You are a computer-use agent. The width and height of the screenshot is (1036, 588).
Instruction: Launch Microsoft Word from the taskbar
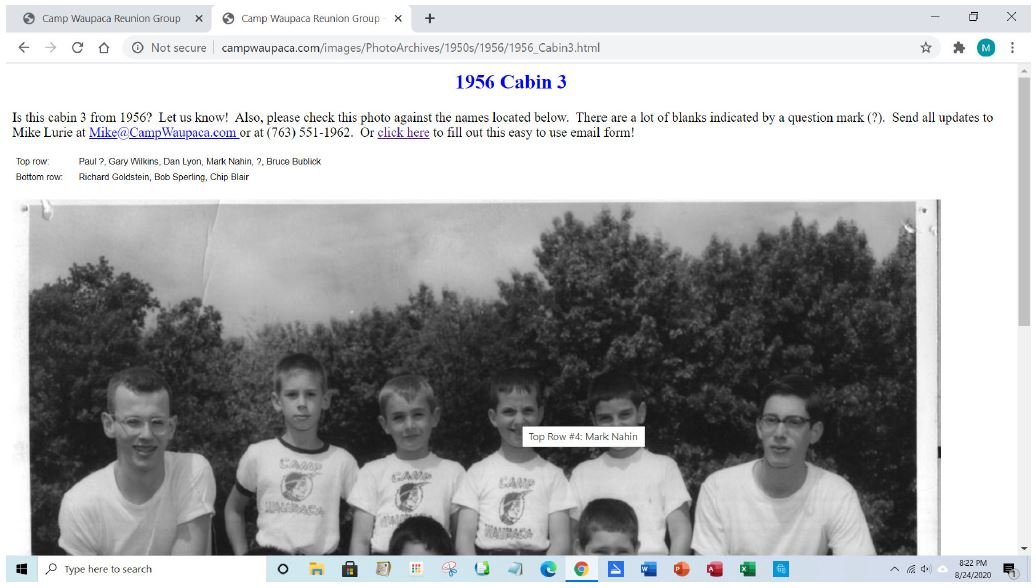648,569
